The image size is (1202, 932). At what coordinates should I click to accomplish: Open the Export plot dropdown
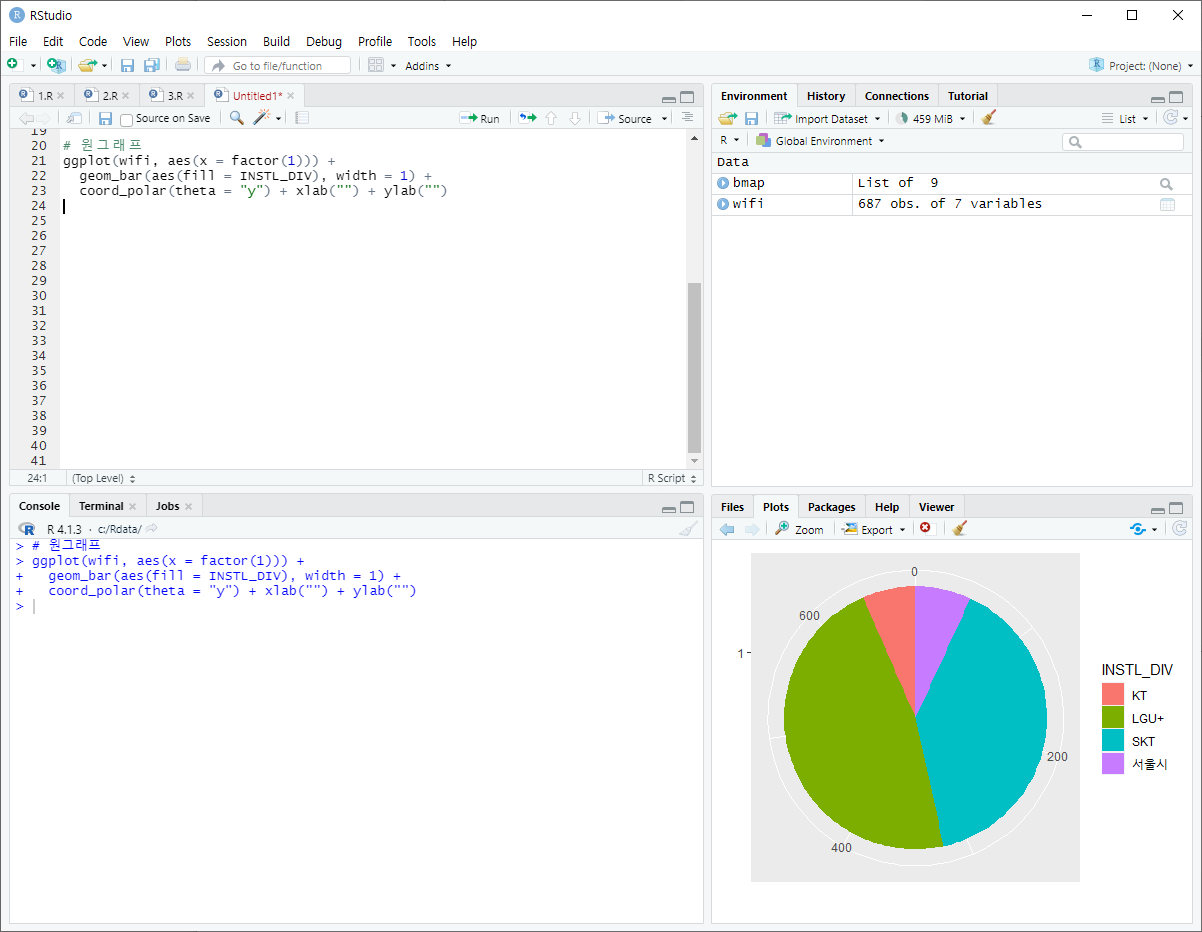click(874, 529)
